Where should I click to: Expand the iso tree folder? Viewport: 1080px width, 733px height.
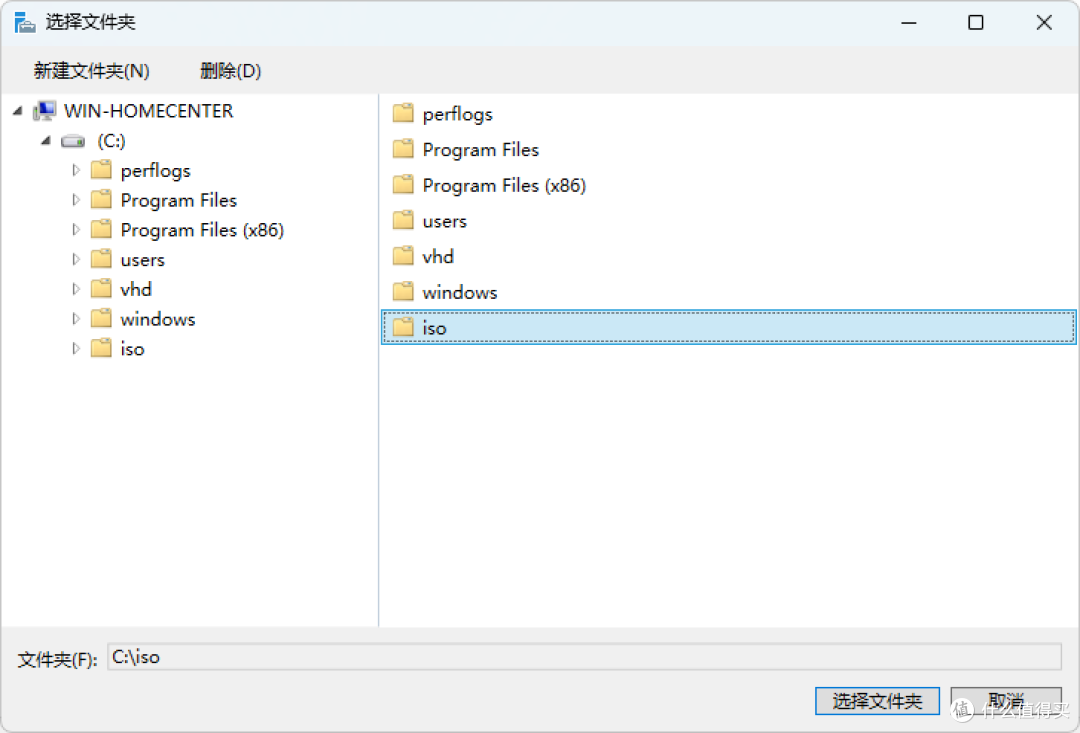[x=76, y=349]
